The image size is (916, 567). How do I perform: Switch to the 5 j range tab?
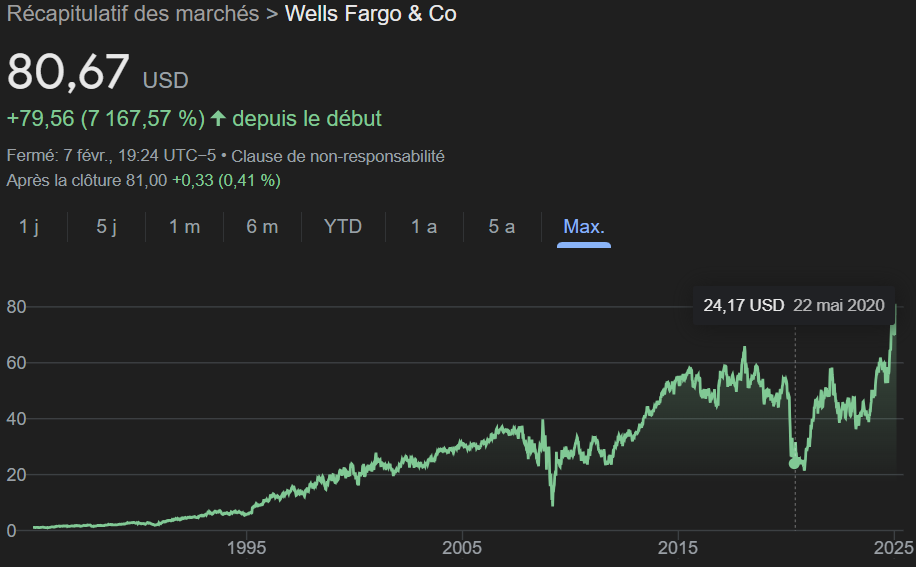tap(107, 227)
